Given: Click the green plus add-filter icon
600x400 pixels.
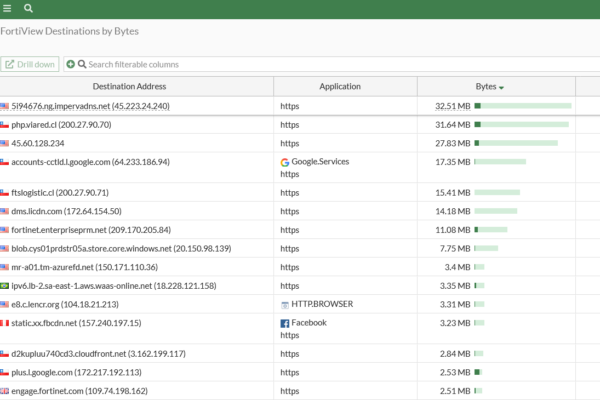Looking at the screenshot, I should (x=70, y=65).
